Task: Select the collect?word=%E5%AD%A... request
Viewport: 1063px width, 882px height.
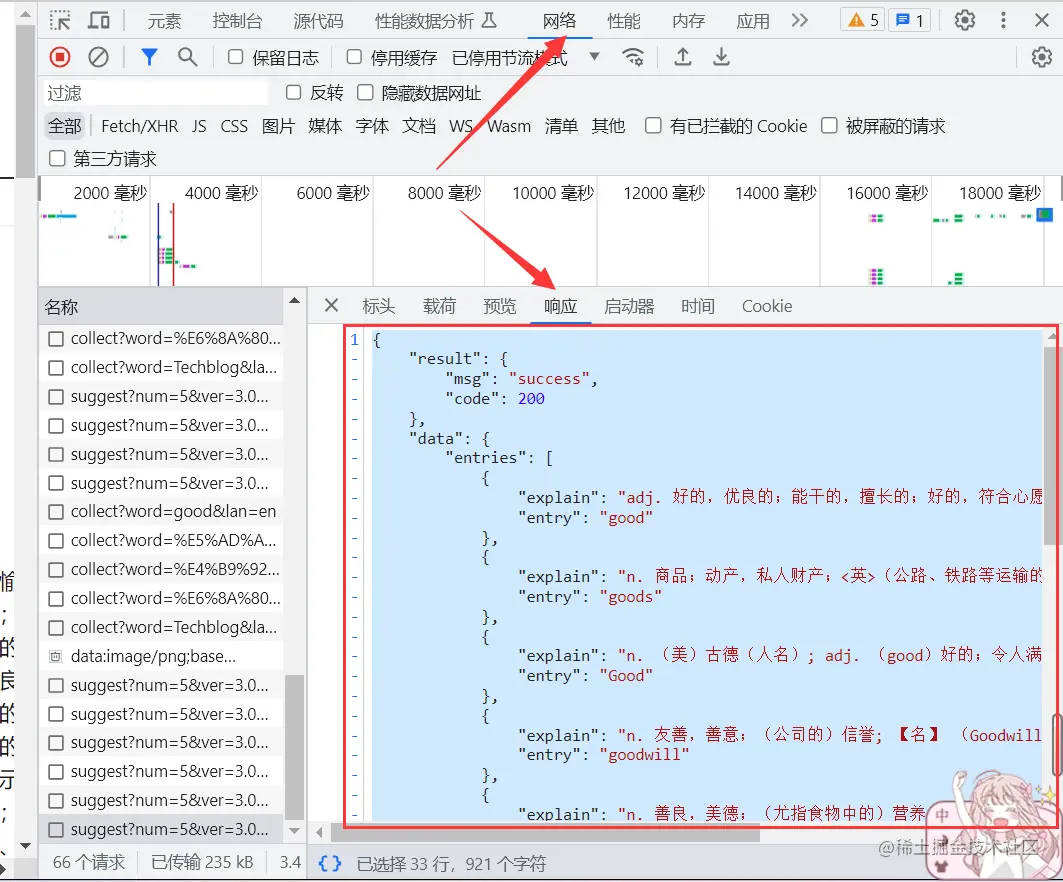Action: [161, 541]
